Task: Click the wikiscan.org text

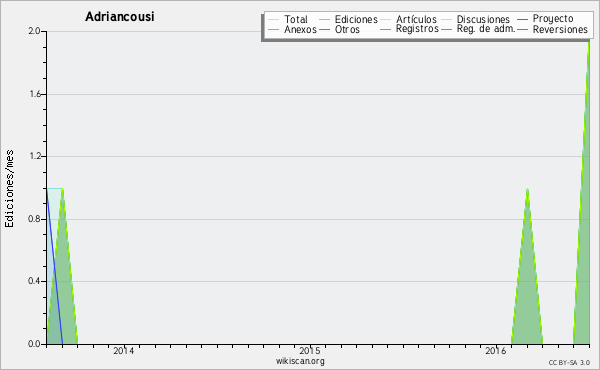Action: point(300,361)
